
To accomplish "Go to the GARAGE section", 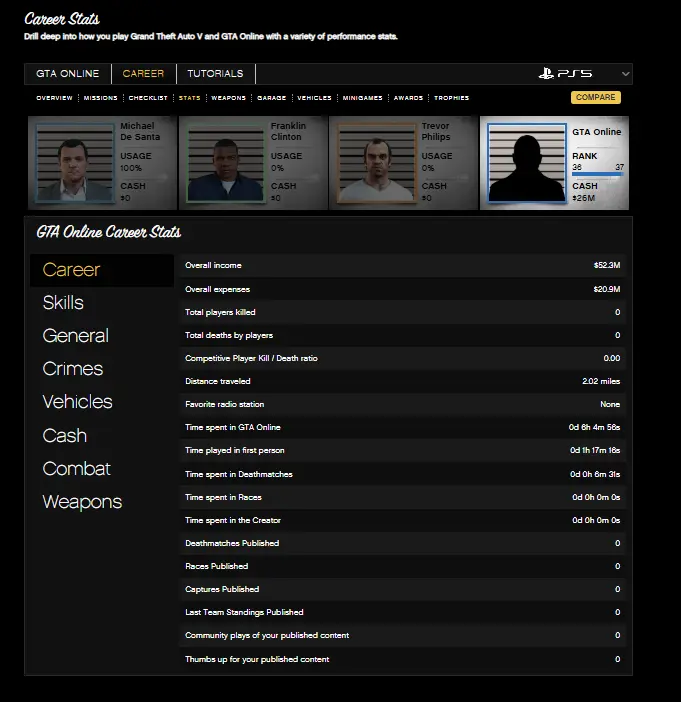I will (x=271, y=98).
